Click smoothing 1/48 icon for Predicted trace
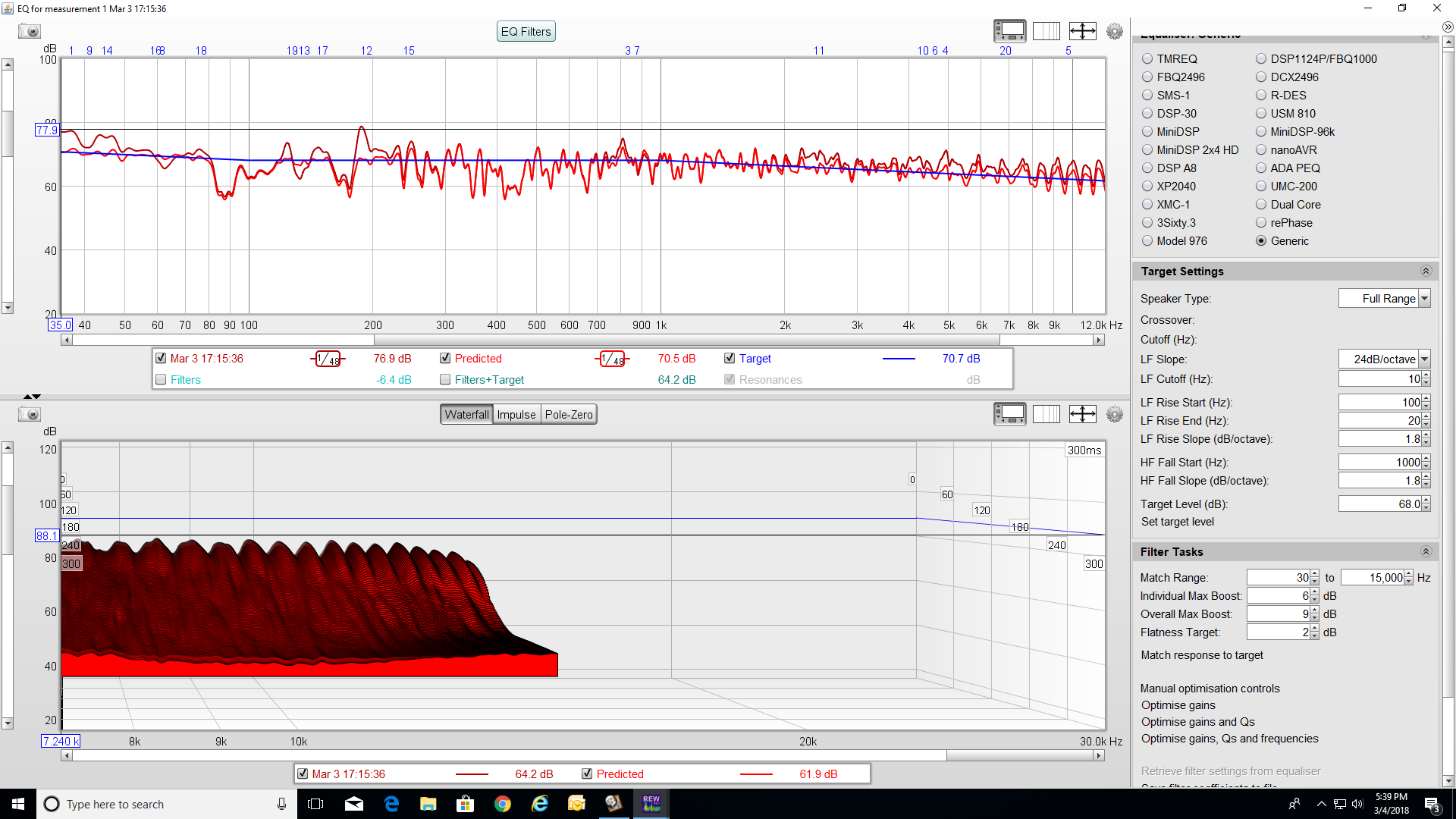 click(x=612, y=359)
